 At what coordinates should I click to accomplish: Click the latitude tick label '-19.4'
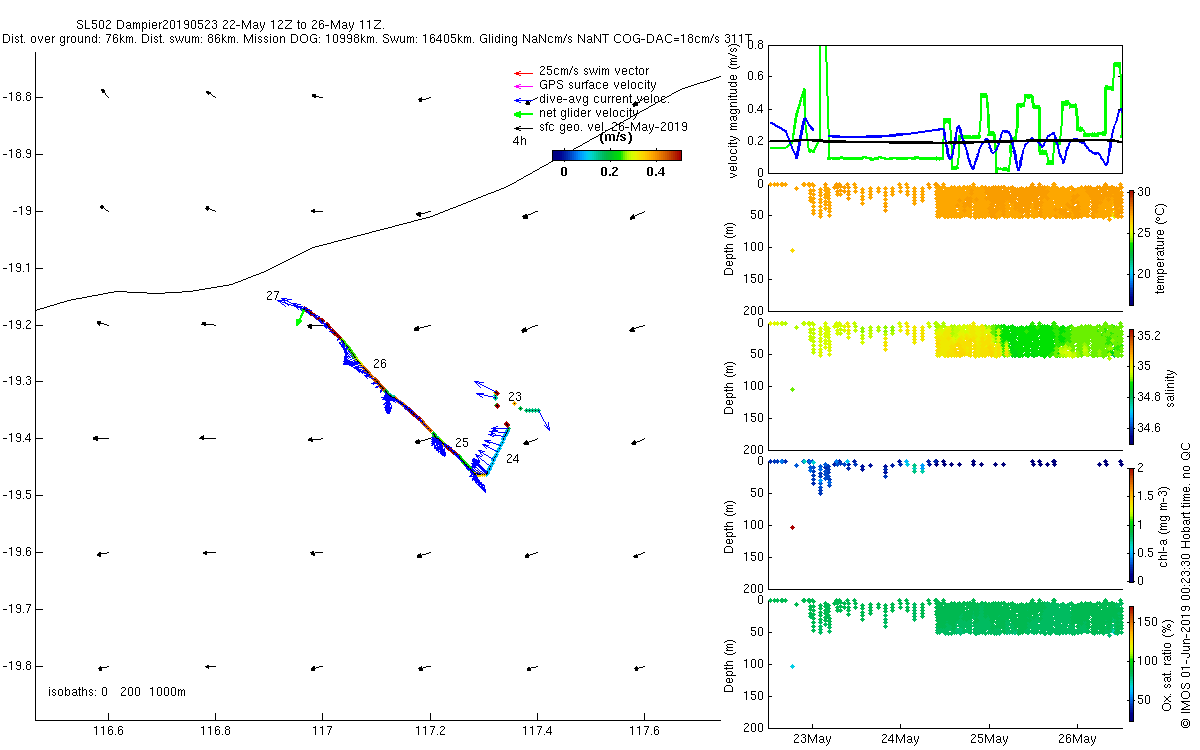(x=17, y=438)
